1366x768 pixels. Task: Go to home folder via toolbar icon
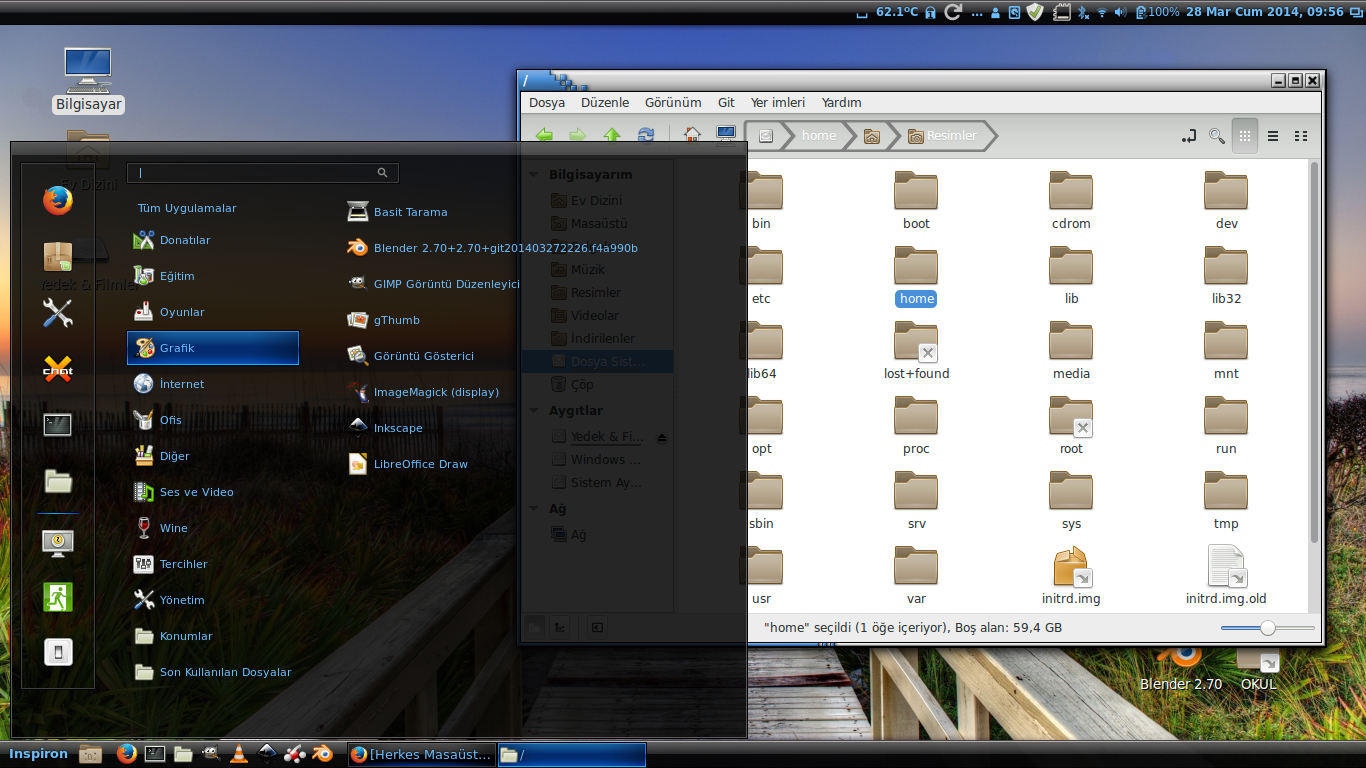[x=692, y=135]
